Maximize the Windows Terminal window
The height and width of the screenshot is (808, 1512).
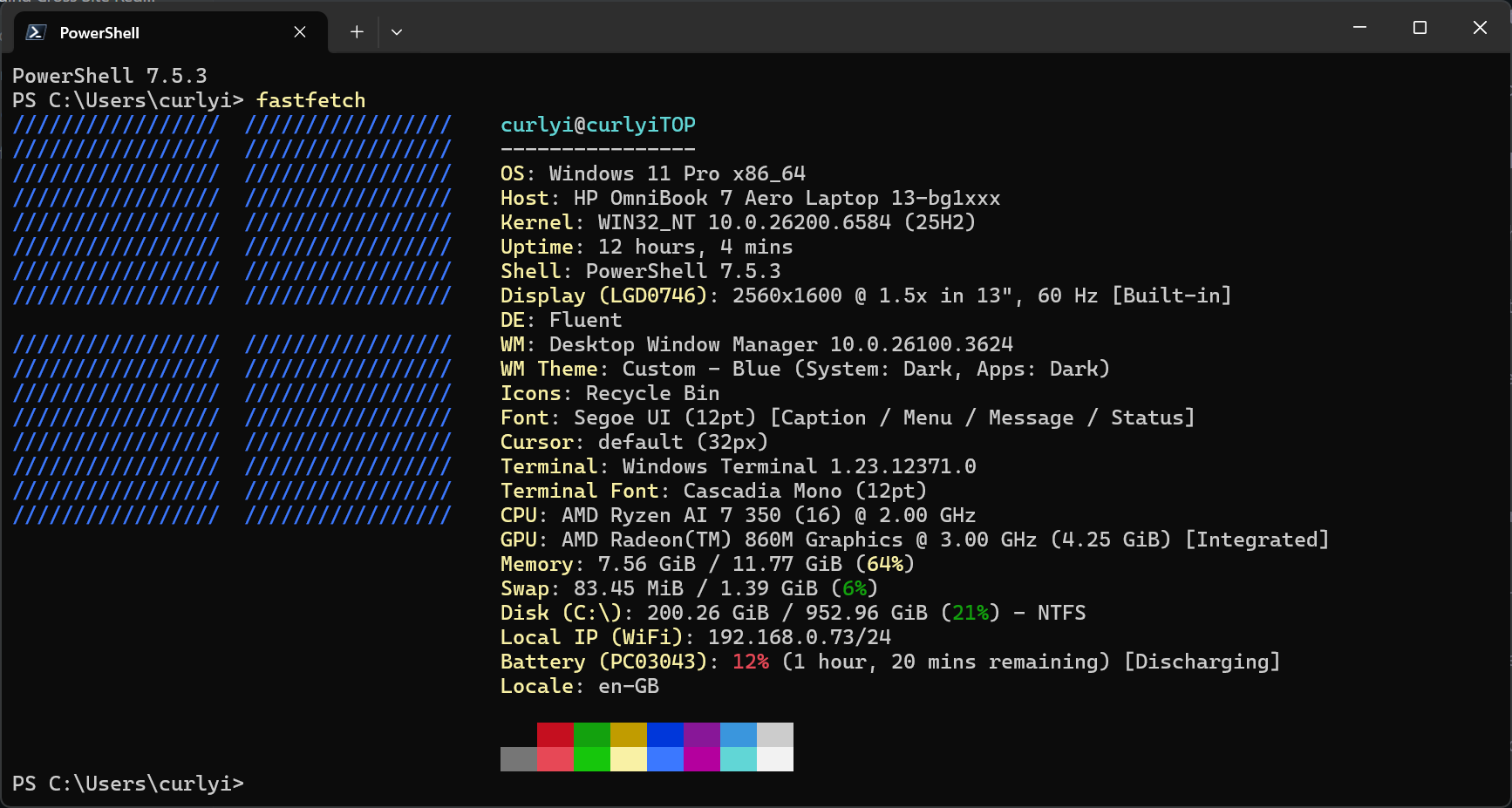pyautogui.click(x=1420, y=28)
